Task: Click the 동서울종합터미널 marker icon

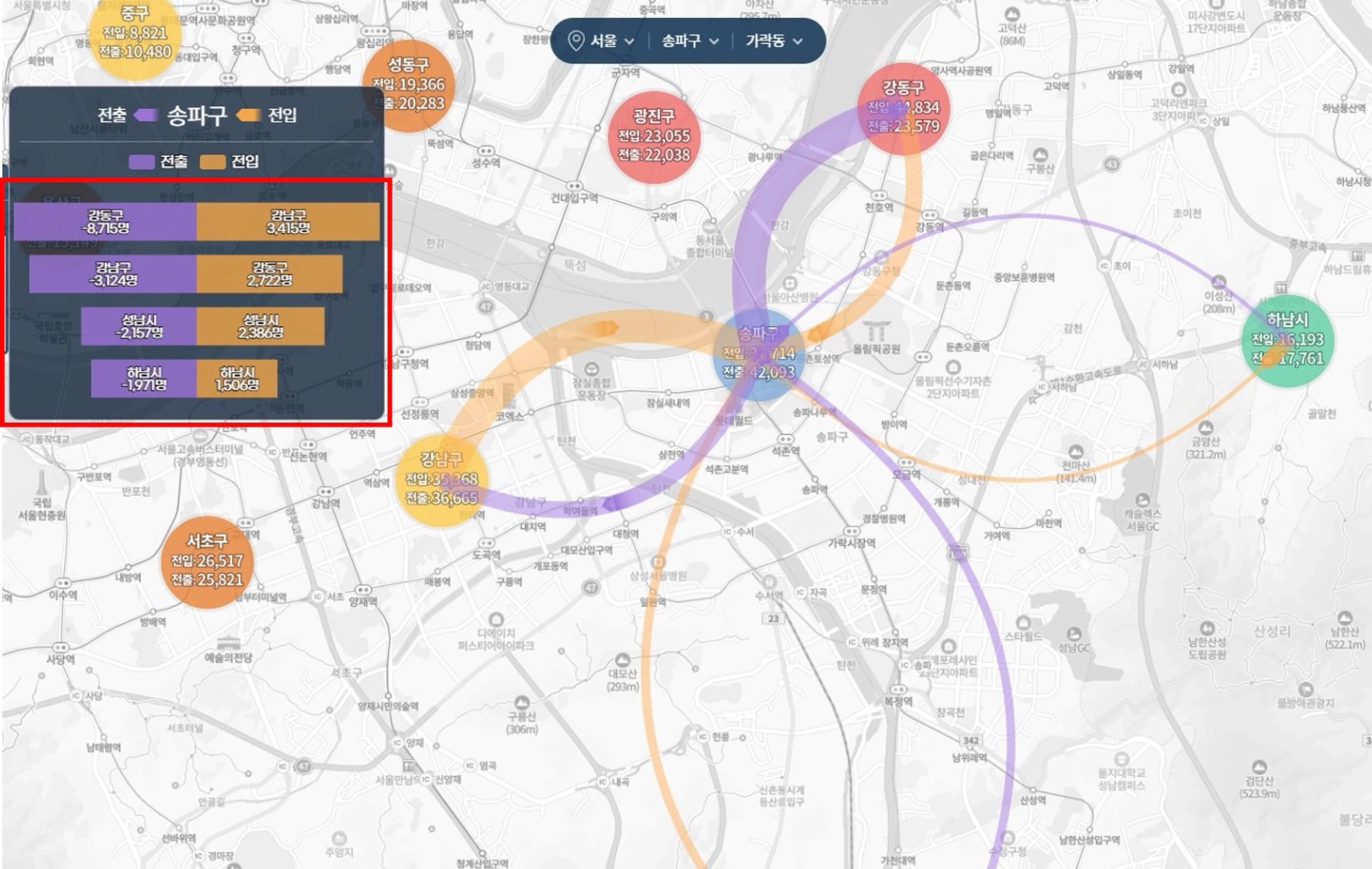Action: click(711, 227)
